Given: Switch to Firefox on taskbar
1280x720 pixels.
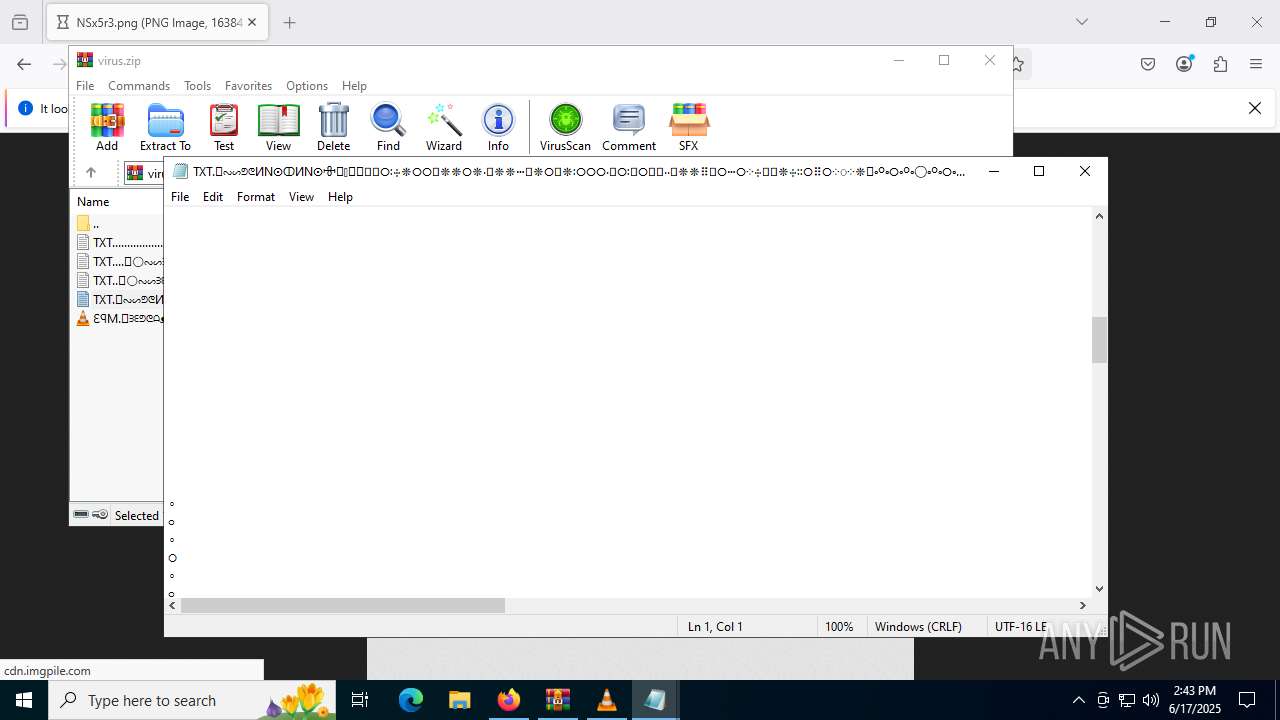Looking at the screenshot, I should (508, 700).
